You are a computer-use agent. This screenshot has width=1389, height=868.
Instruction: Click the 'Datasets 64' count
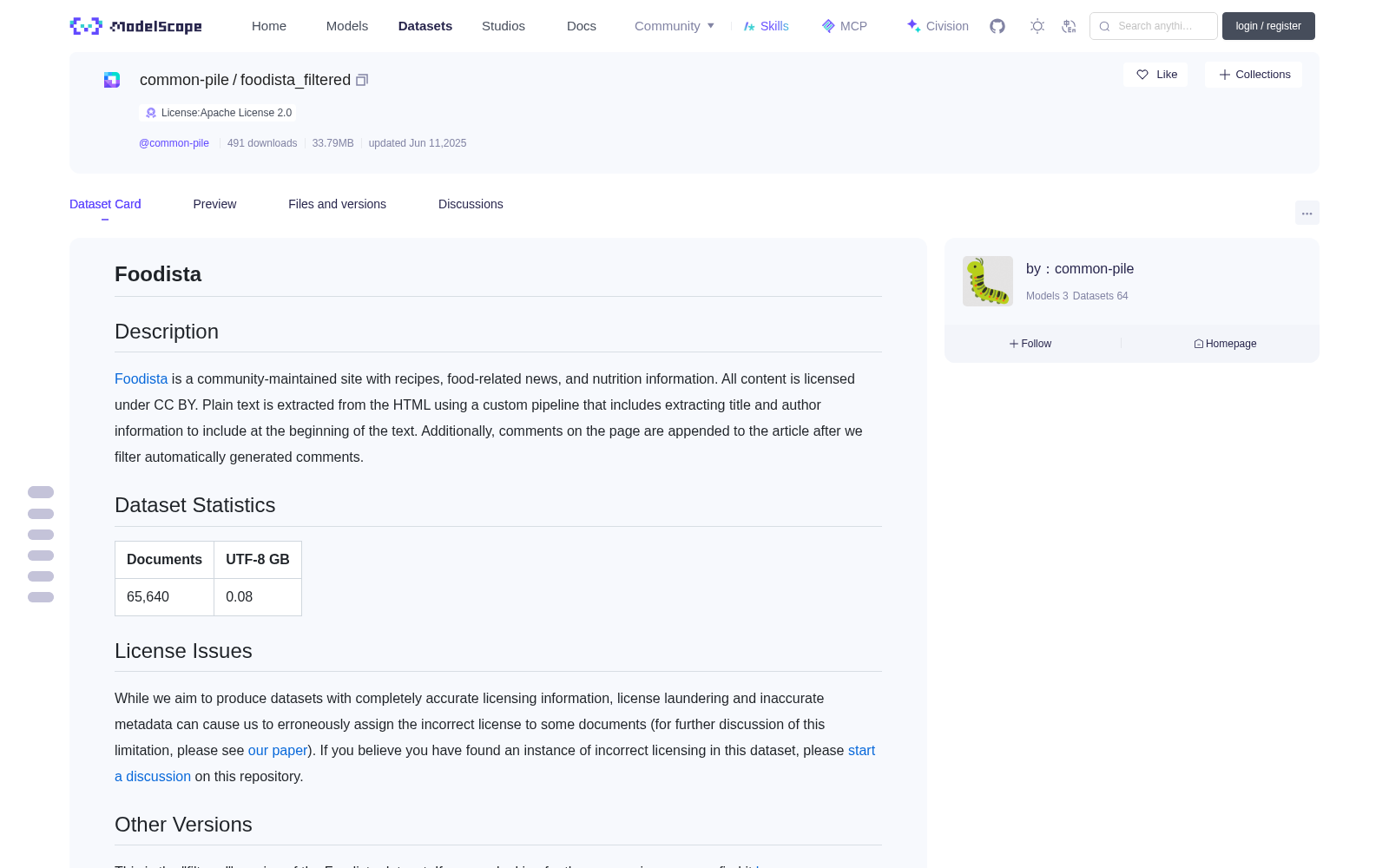(x=1101, y=296)
